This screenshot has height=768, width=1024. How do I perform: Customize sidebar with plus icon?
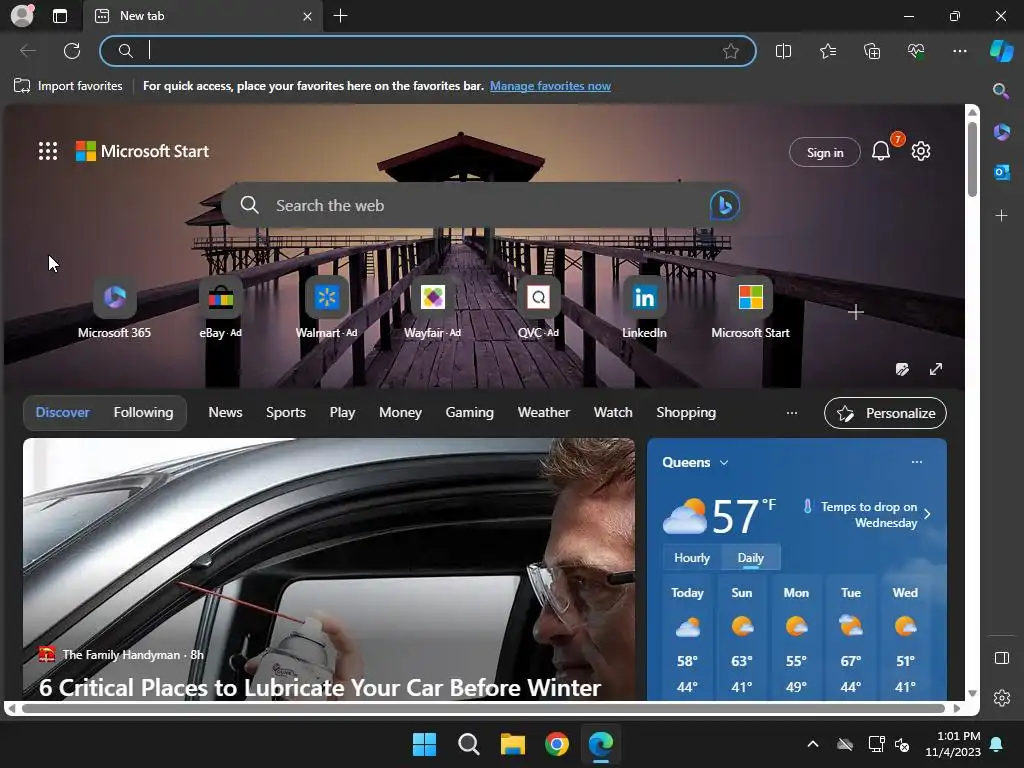[1001, 216]
